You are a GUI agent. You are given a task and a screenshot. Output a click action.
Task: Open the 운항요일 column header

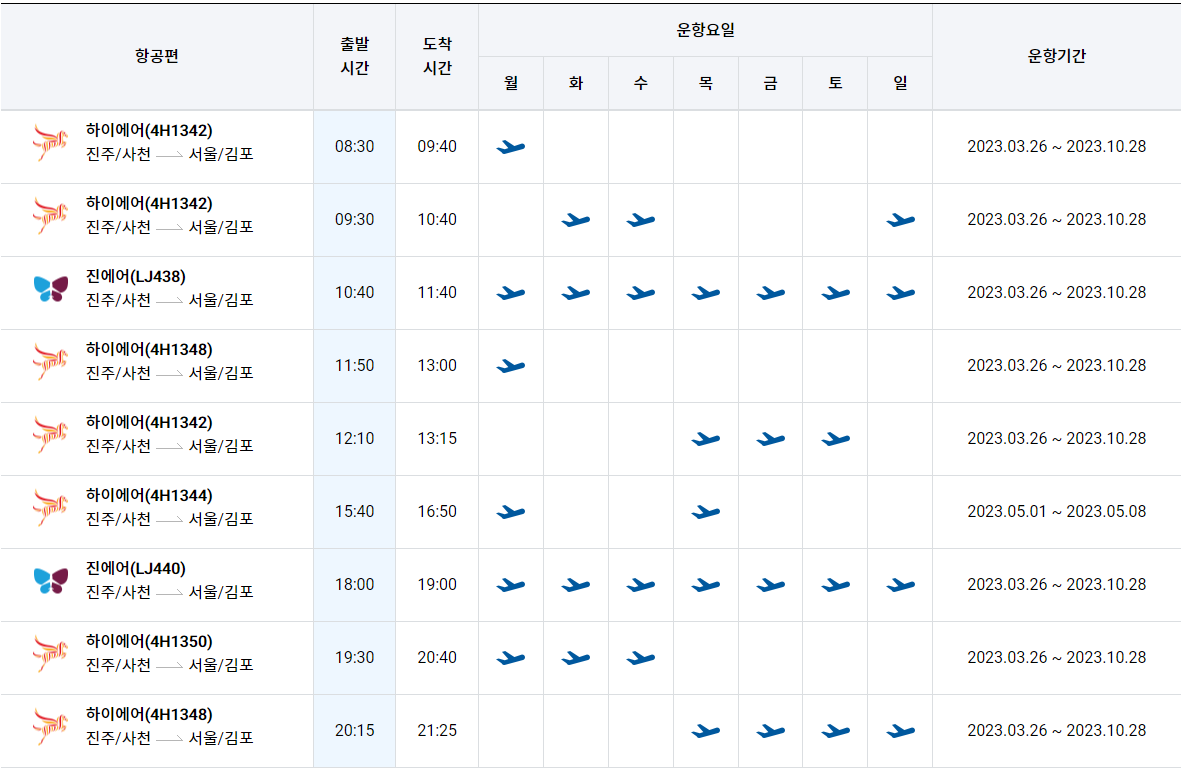click(705, 30)
